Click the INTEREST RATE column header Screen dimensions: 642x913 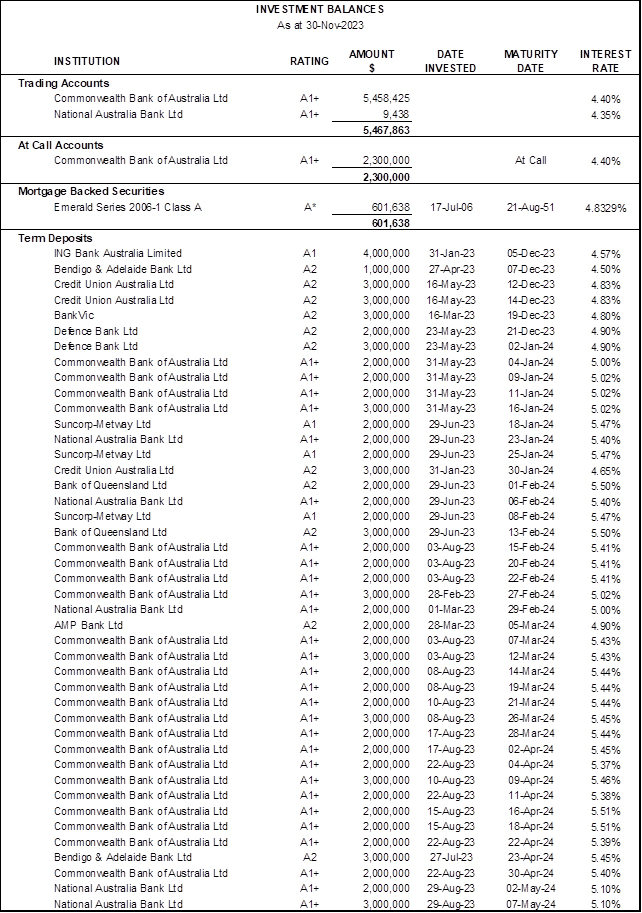[x=605, y=61]
